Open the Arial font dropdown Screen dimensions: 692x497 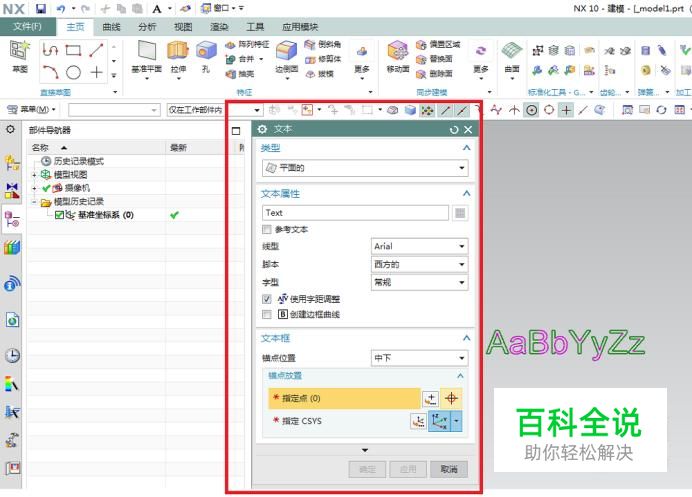click(x=419, y=246)
